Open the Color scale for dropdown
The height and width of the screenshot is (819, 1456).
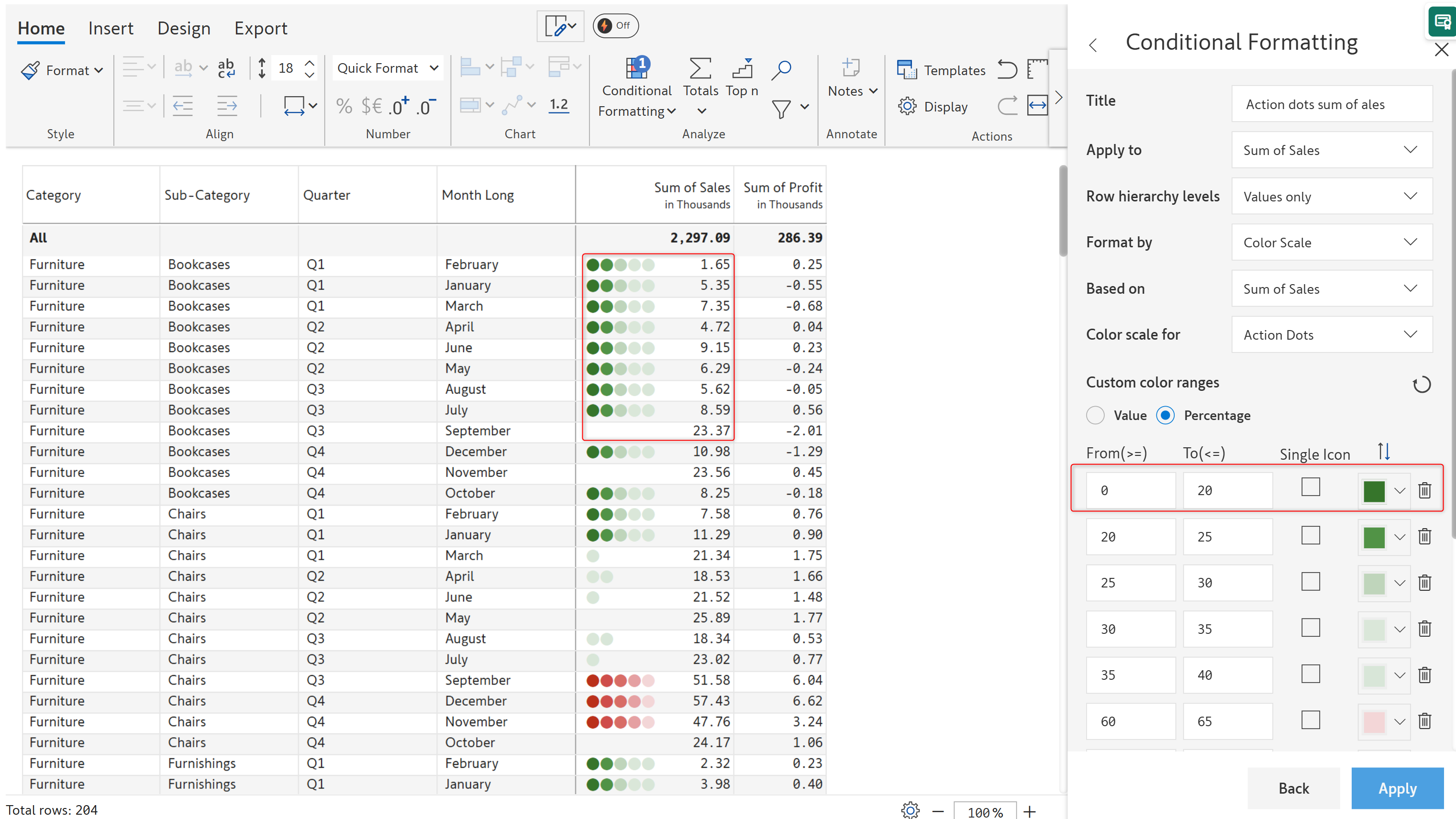pyautogui.click(x=1332, y=334)
